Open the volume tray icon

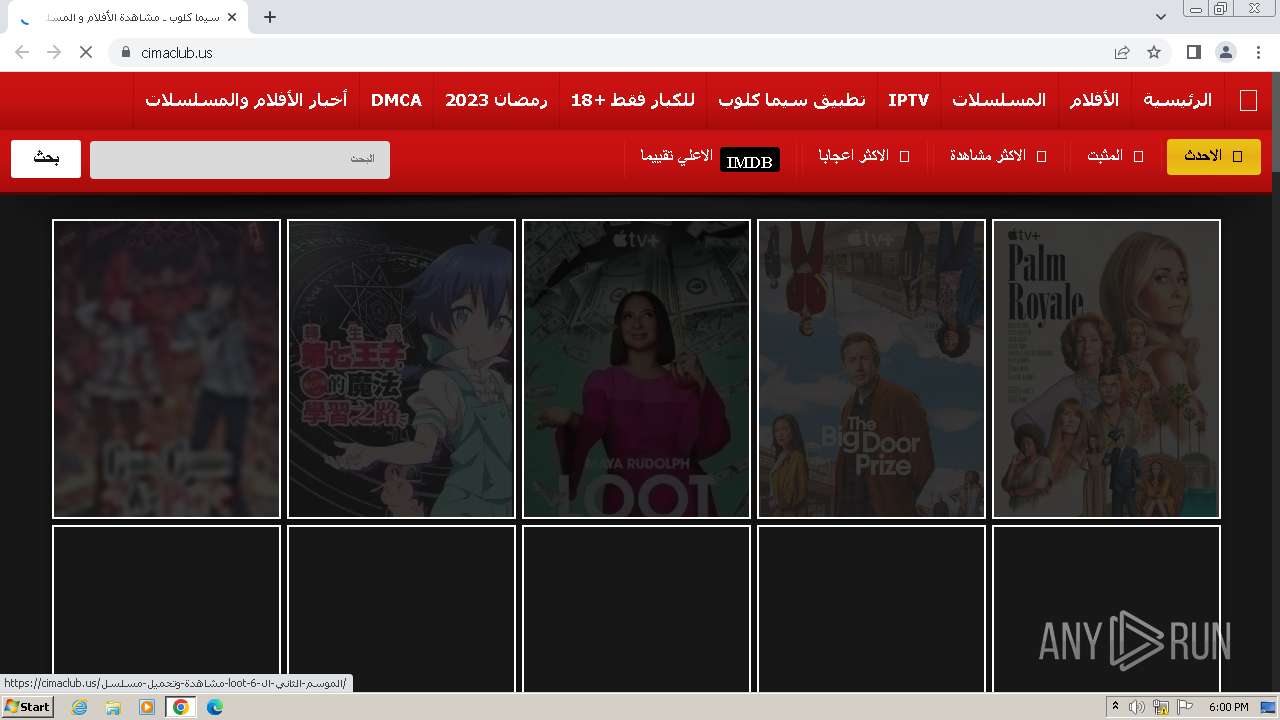[1137, 707]
